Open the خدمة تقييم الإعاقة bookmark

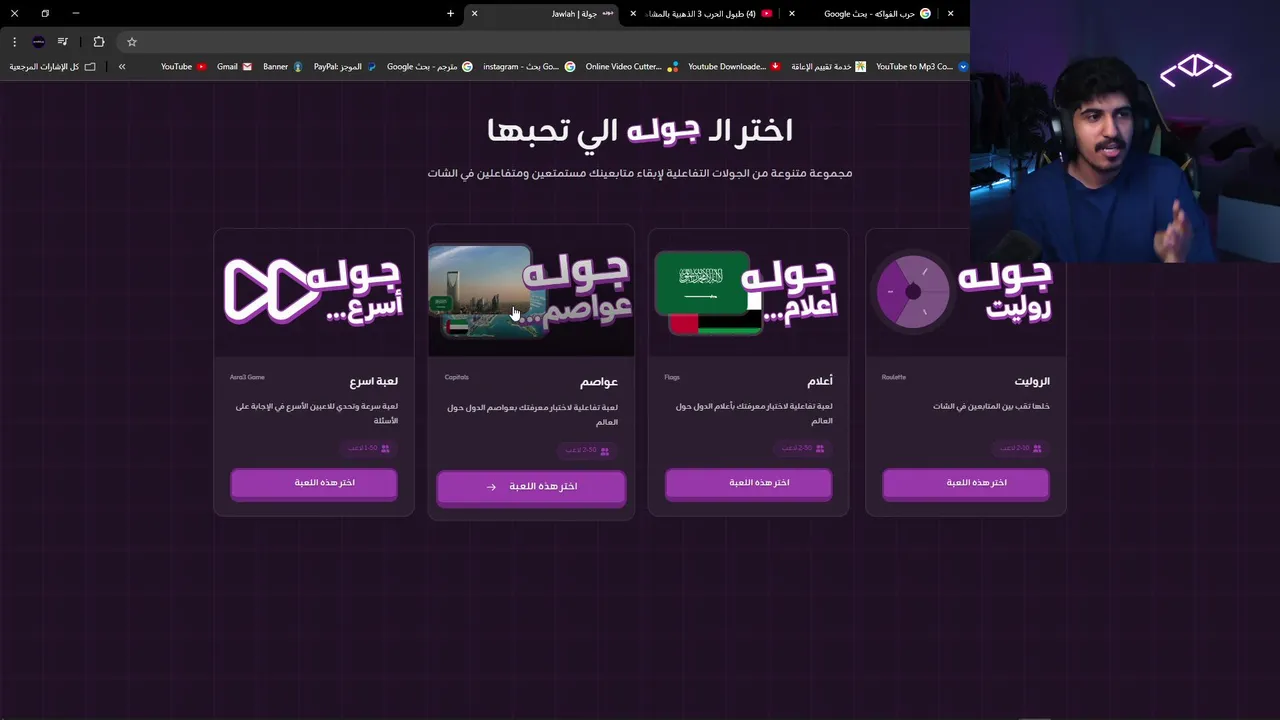[x=829, y=67]
